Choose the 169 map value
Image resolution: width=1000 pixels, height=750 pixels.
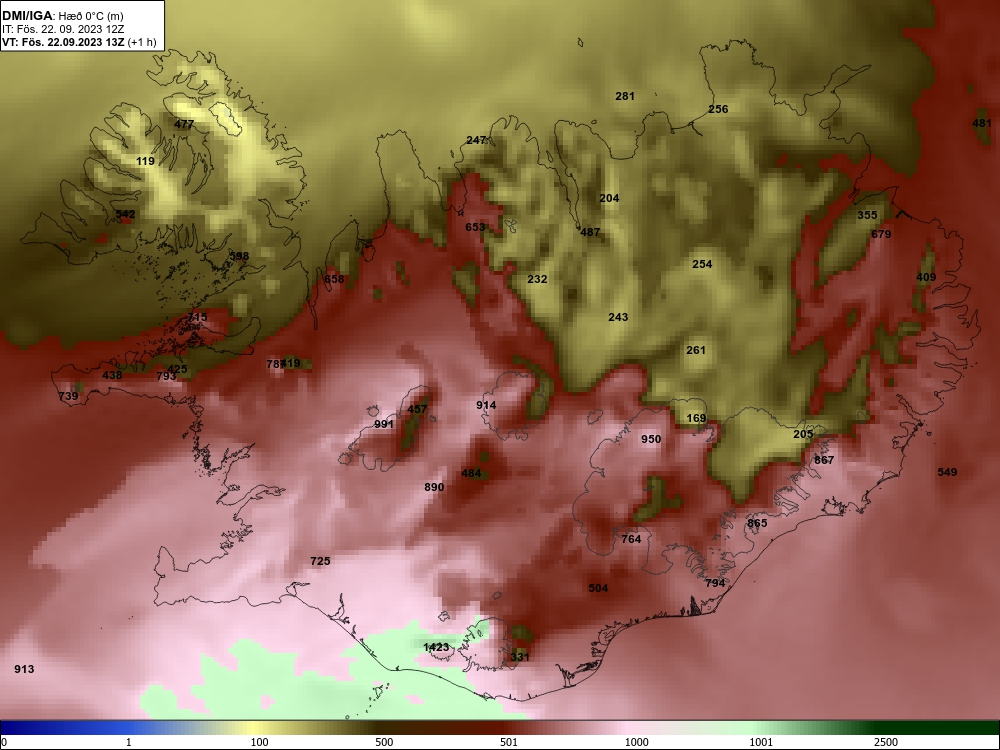[x=696, y=418]
